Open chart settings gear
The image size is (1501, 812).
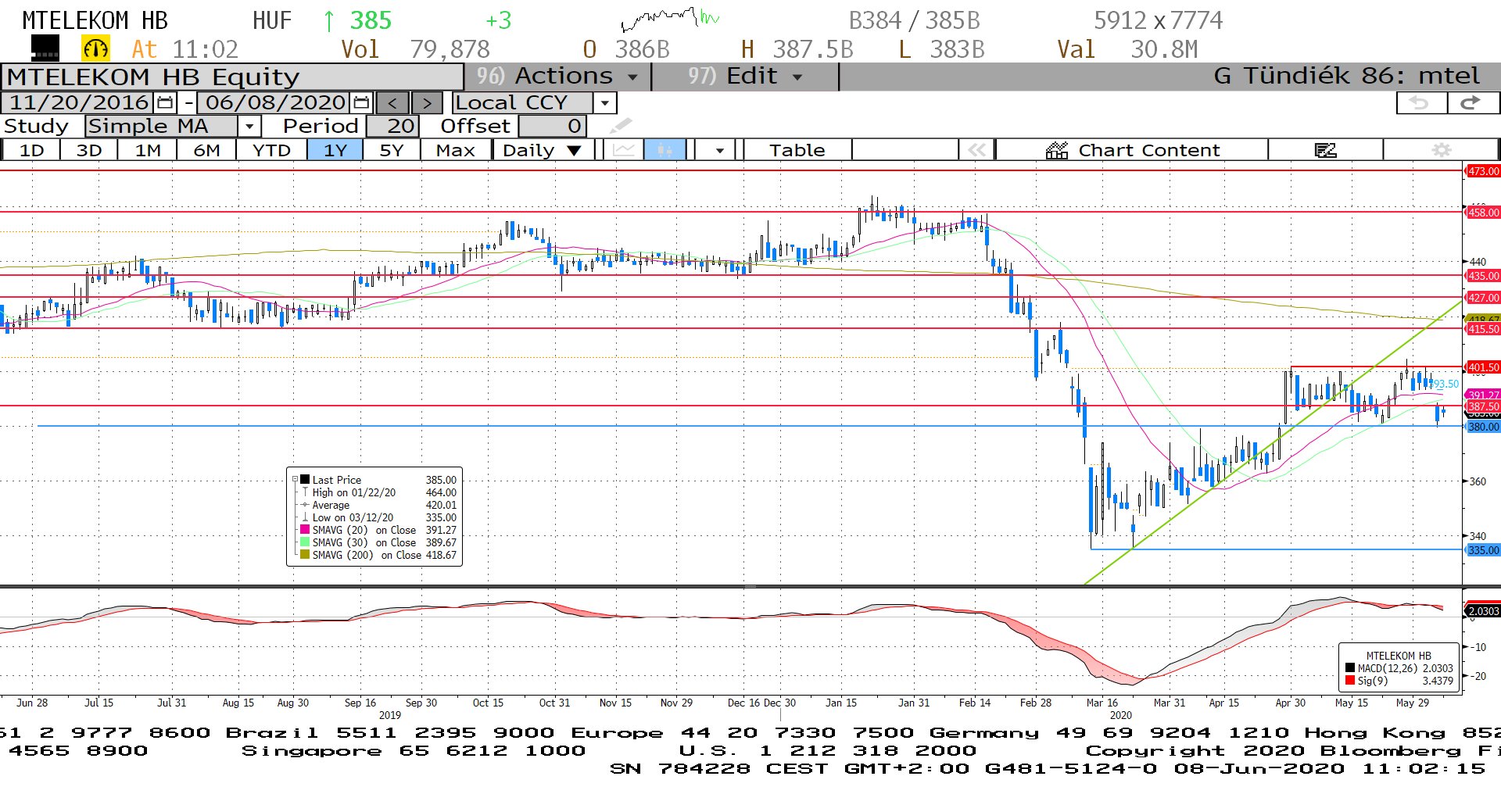pyautogui.click(x=1441, y=149)
